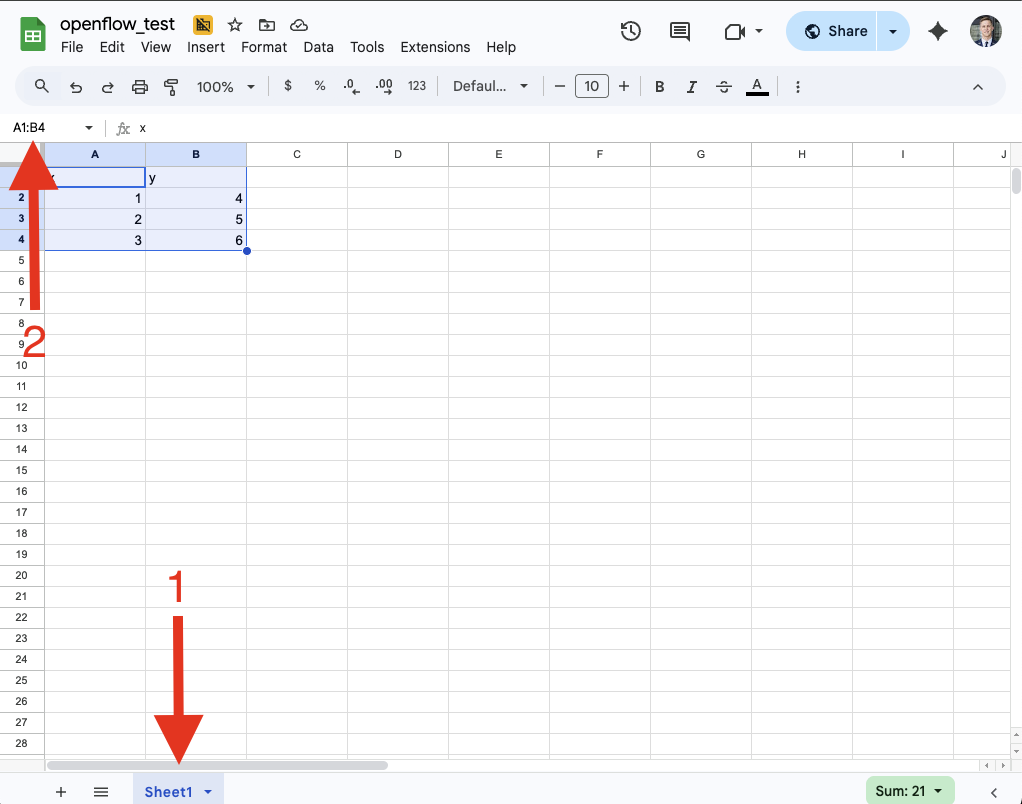
Task: Select the paint format tool
Action: click(171, 87)
